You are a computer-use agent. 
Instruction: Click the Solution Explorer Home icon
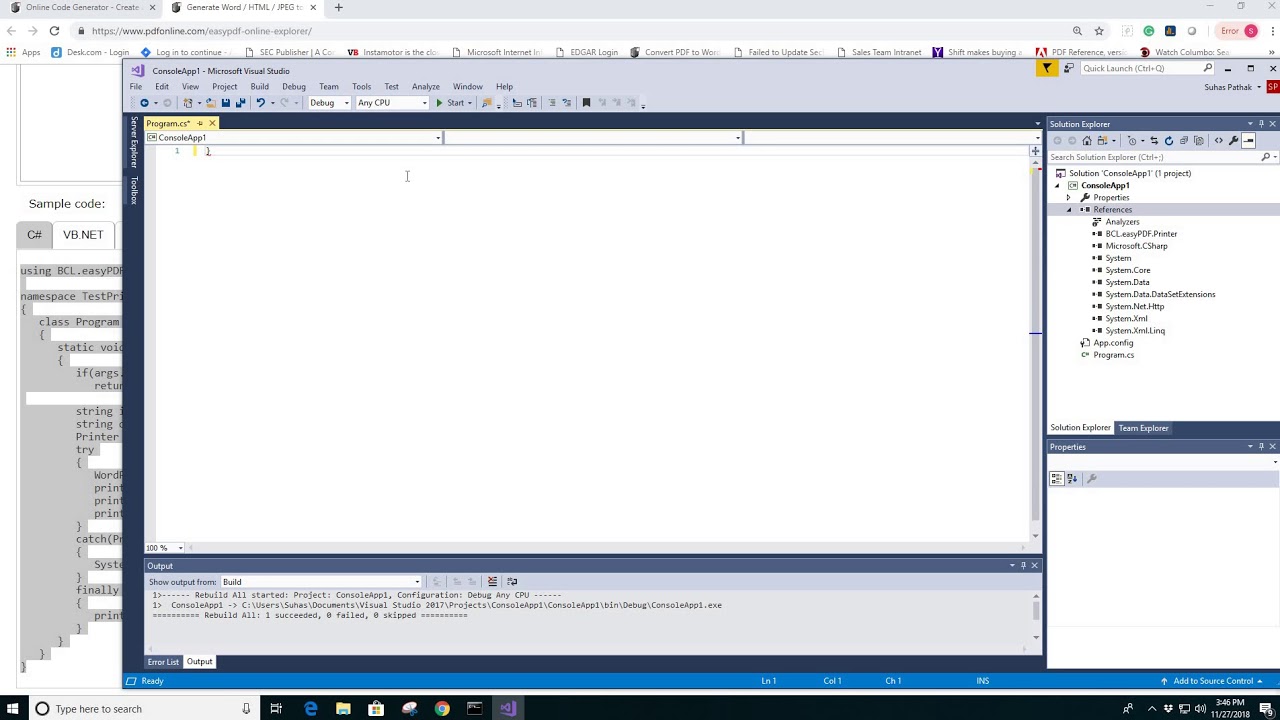(x=1087, y=140)
